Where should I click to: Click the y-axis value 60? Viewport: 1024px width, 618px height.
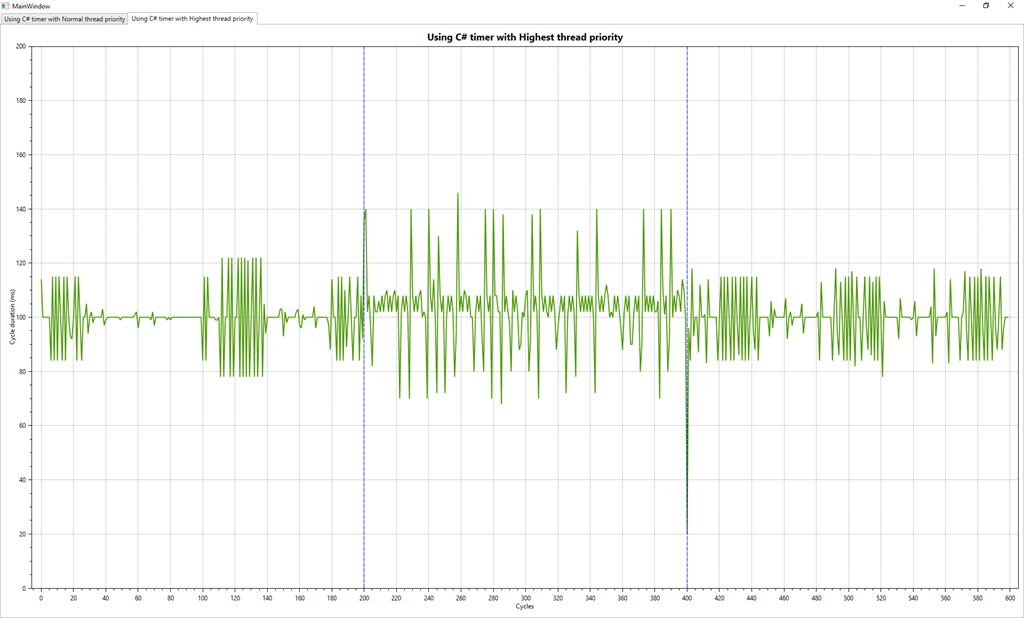pos(22,425)
